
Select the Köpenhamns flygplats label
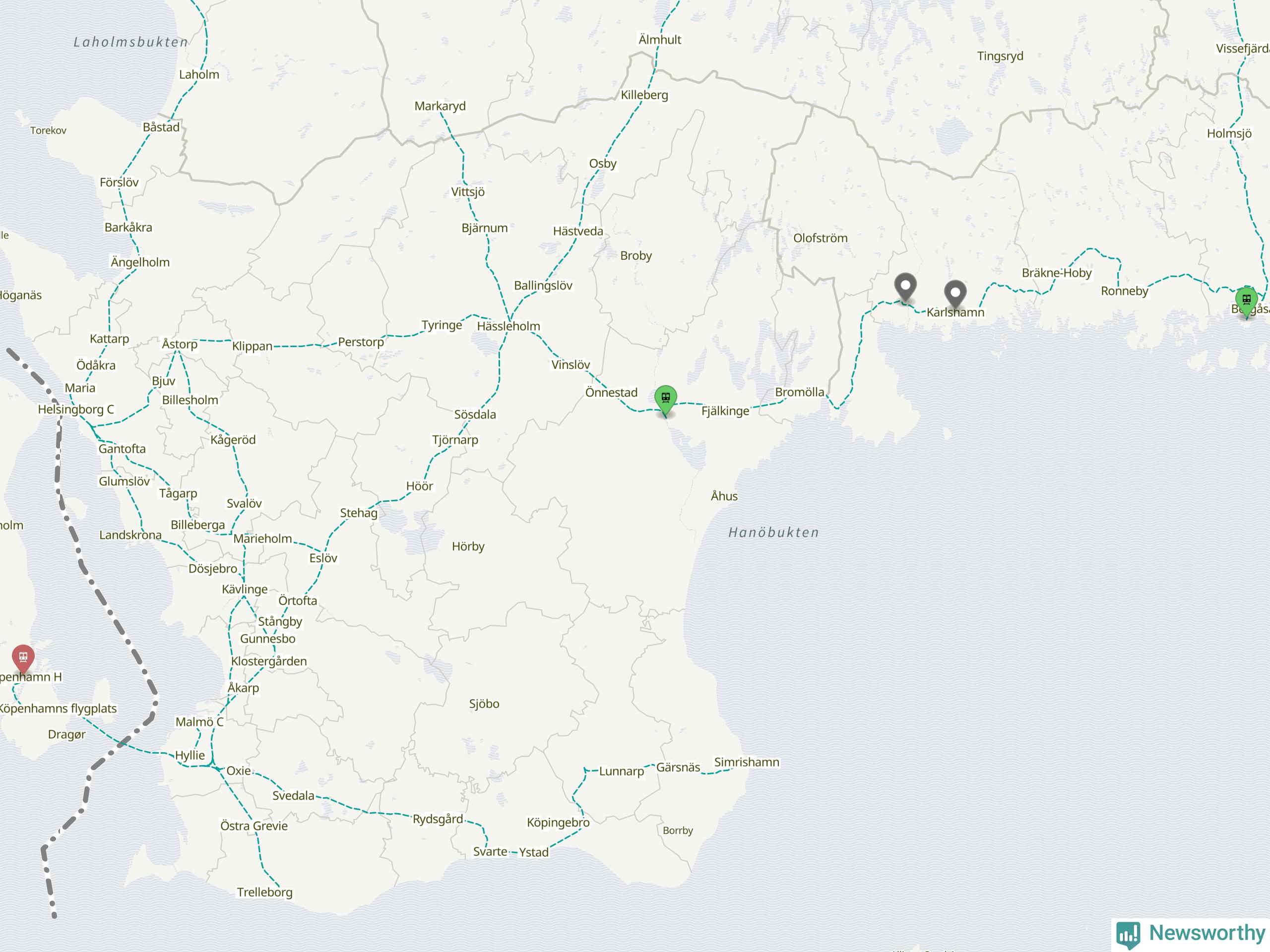coord(58,708)
